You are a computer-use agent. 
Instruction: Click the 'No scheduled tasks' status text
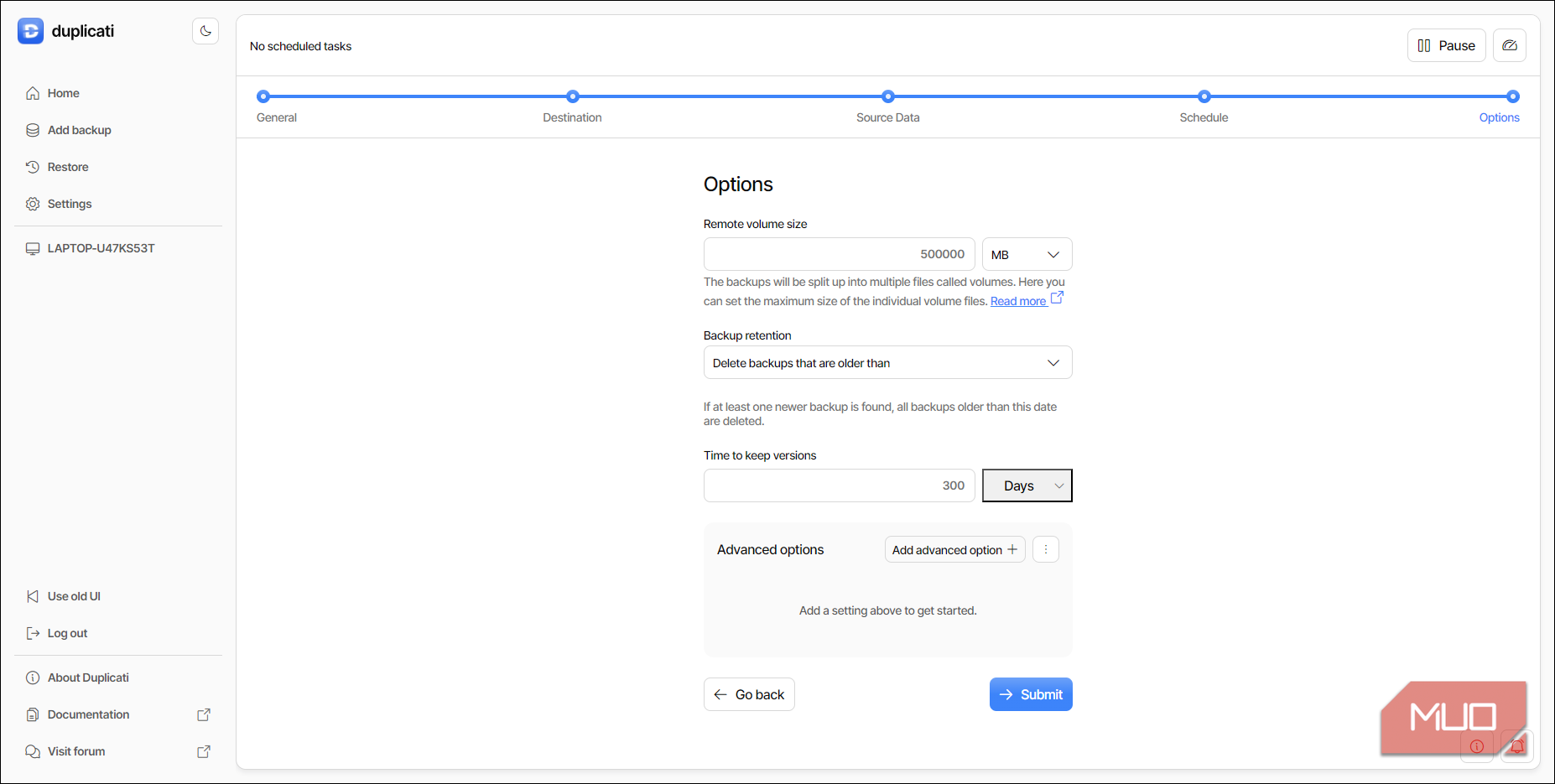point(300,46)
